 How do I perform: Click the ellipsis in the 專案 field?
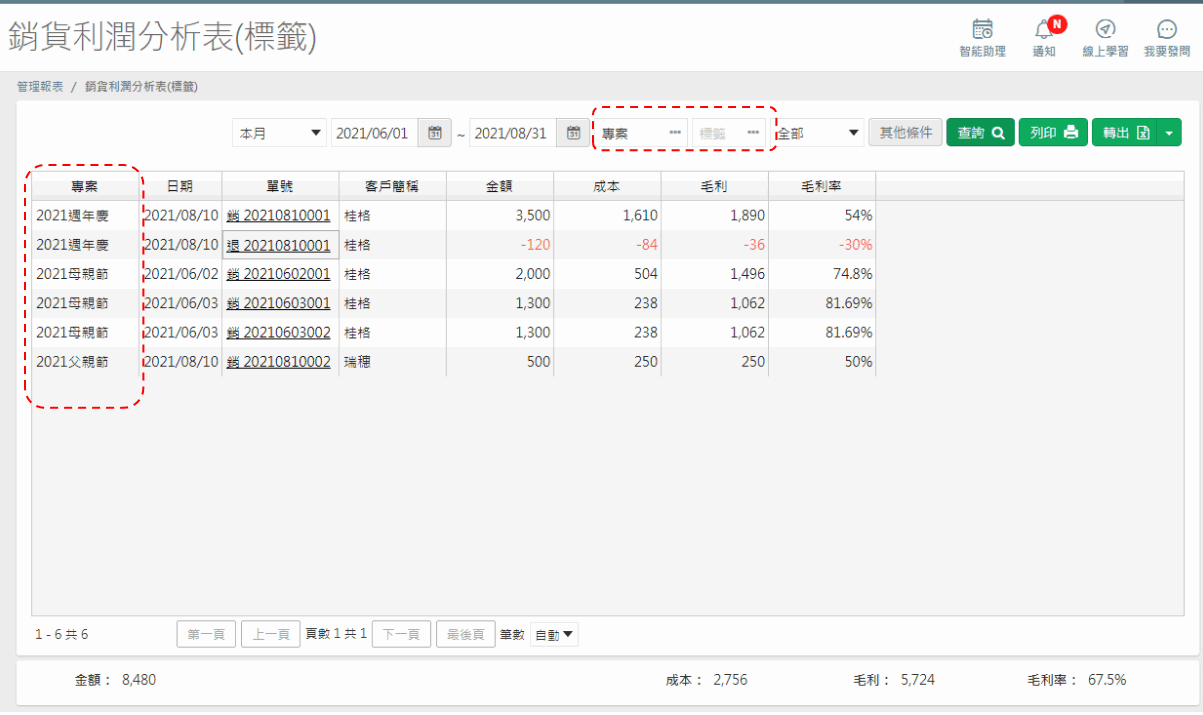click(675, 133)
